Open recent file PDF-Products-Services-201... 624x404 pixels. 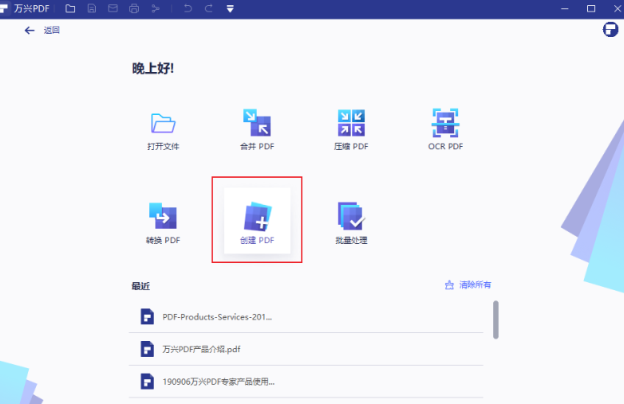click(x=306, y=317)
